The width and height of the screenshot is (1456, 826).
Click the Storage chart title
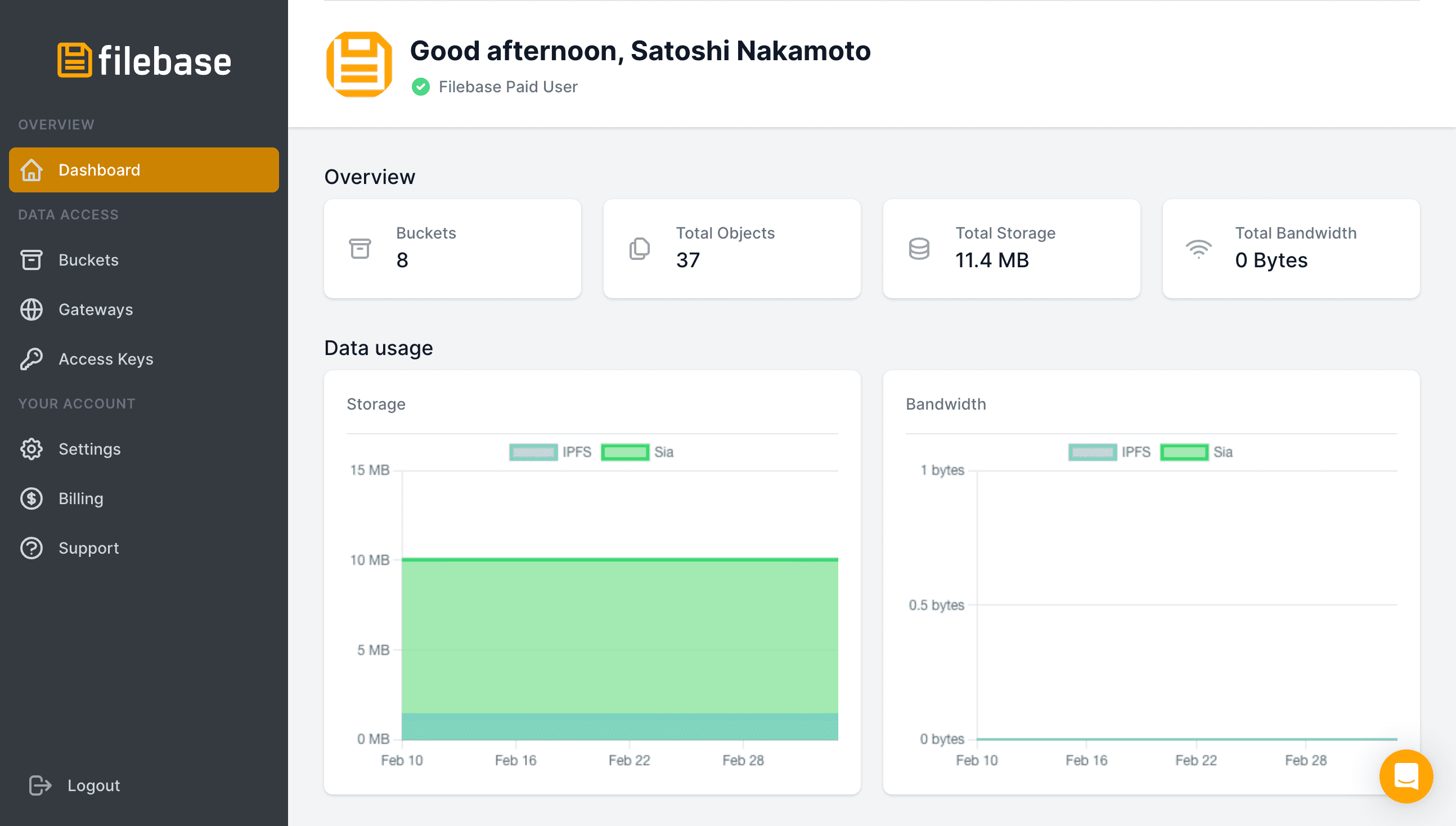pos(376,404)
